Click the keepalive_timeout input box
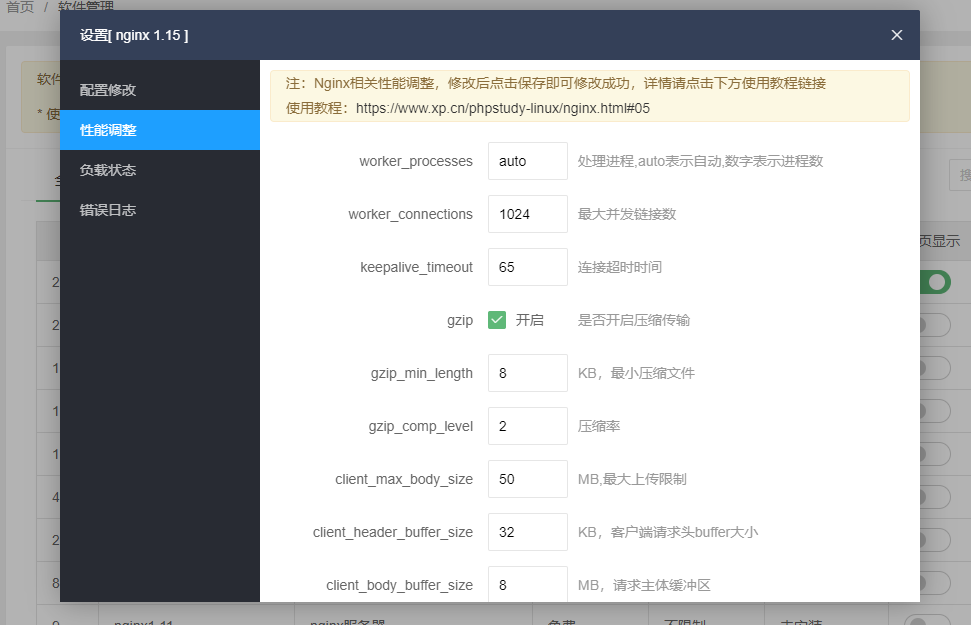Screen dimensions: 971x625 click(x=527, y=267)
